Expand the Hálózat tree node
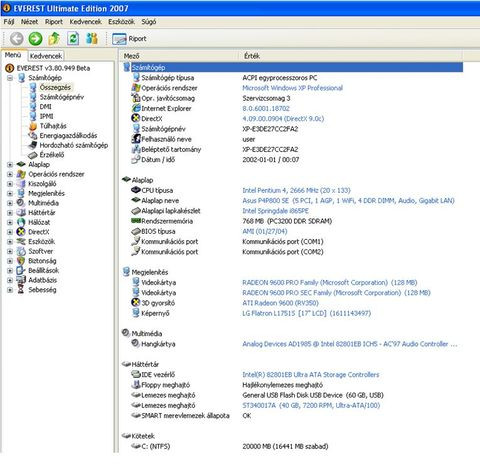Viewport: 480px width, 466px height. (x=10, y=223)
